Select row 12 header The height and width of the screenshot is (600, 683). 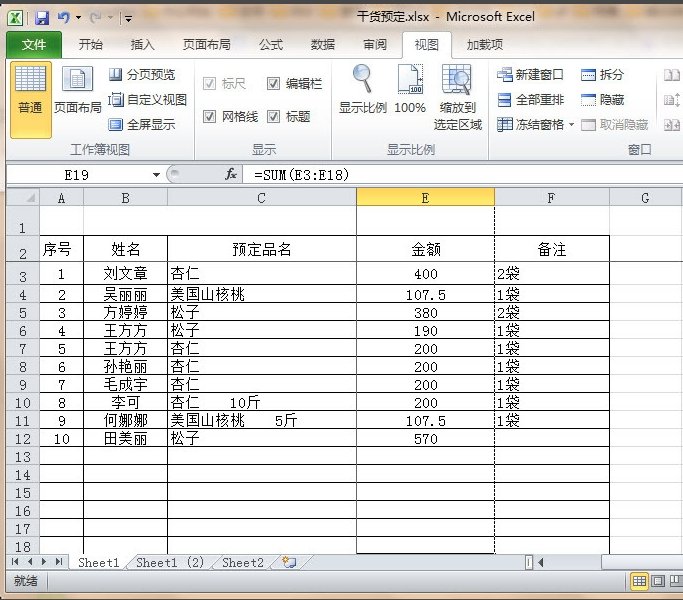23,438
